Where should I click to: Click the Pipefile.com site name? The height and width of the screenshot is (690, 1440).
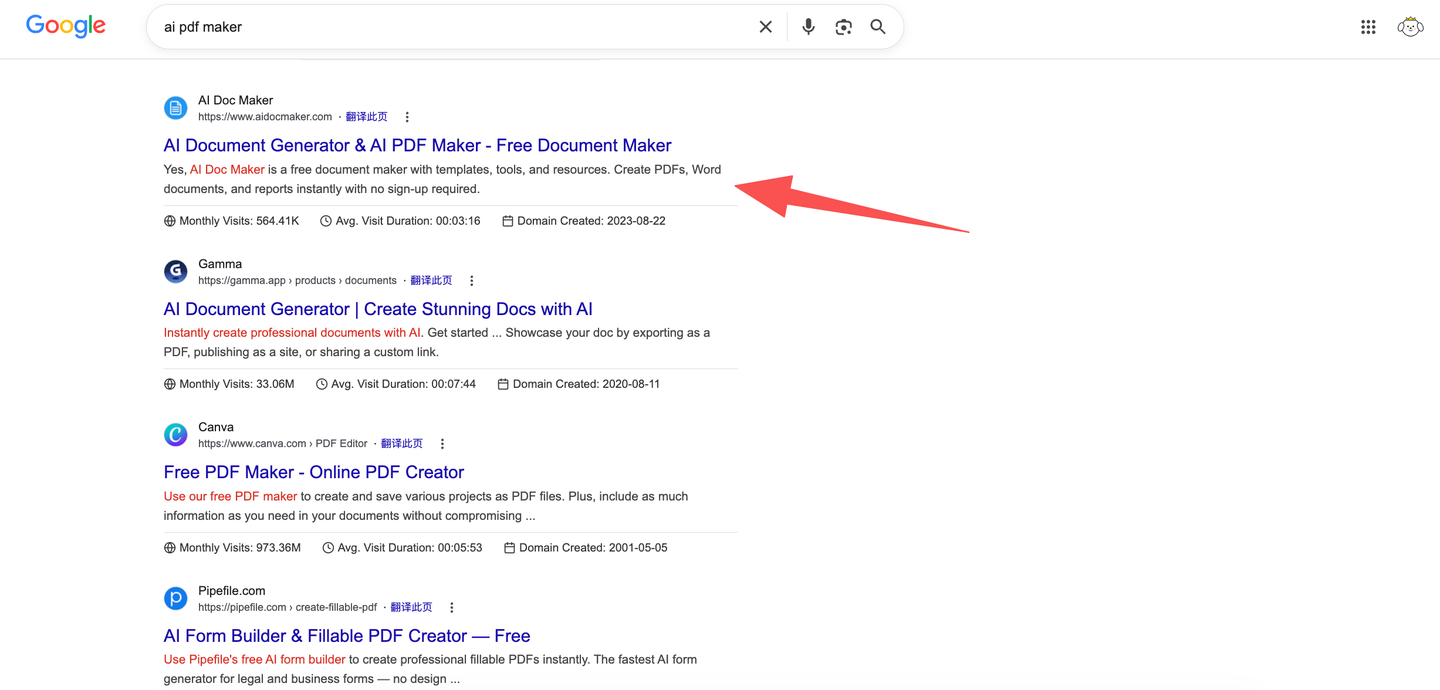232,591
